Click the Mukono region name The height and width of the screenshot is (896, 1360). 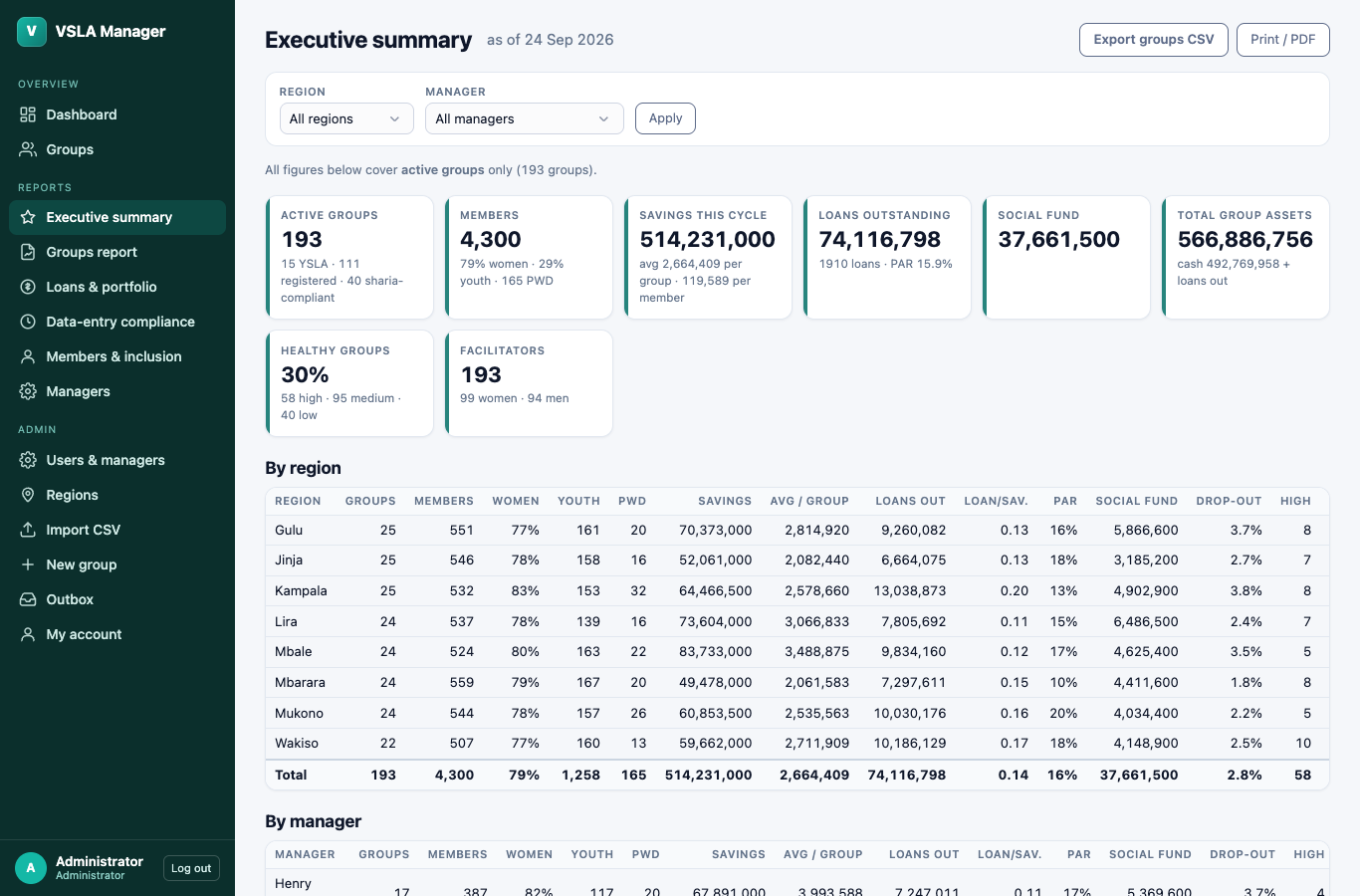point(299,714)
